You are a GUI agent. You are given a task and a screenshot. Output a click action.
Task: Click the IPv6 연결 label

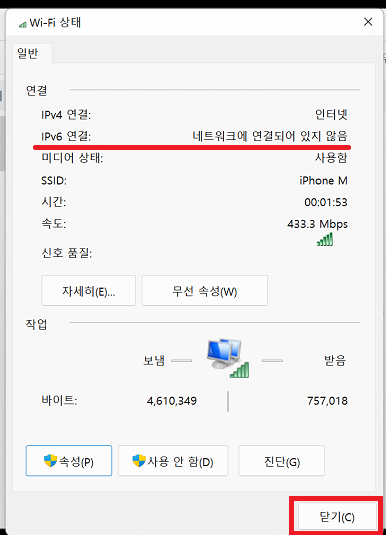point(66,136)
